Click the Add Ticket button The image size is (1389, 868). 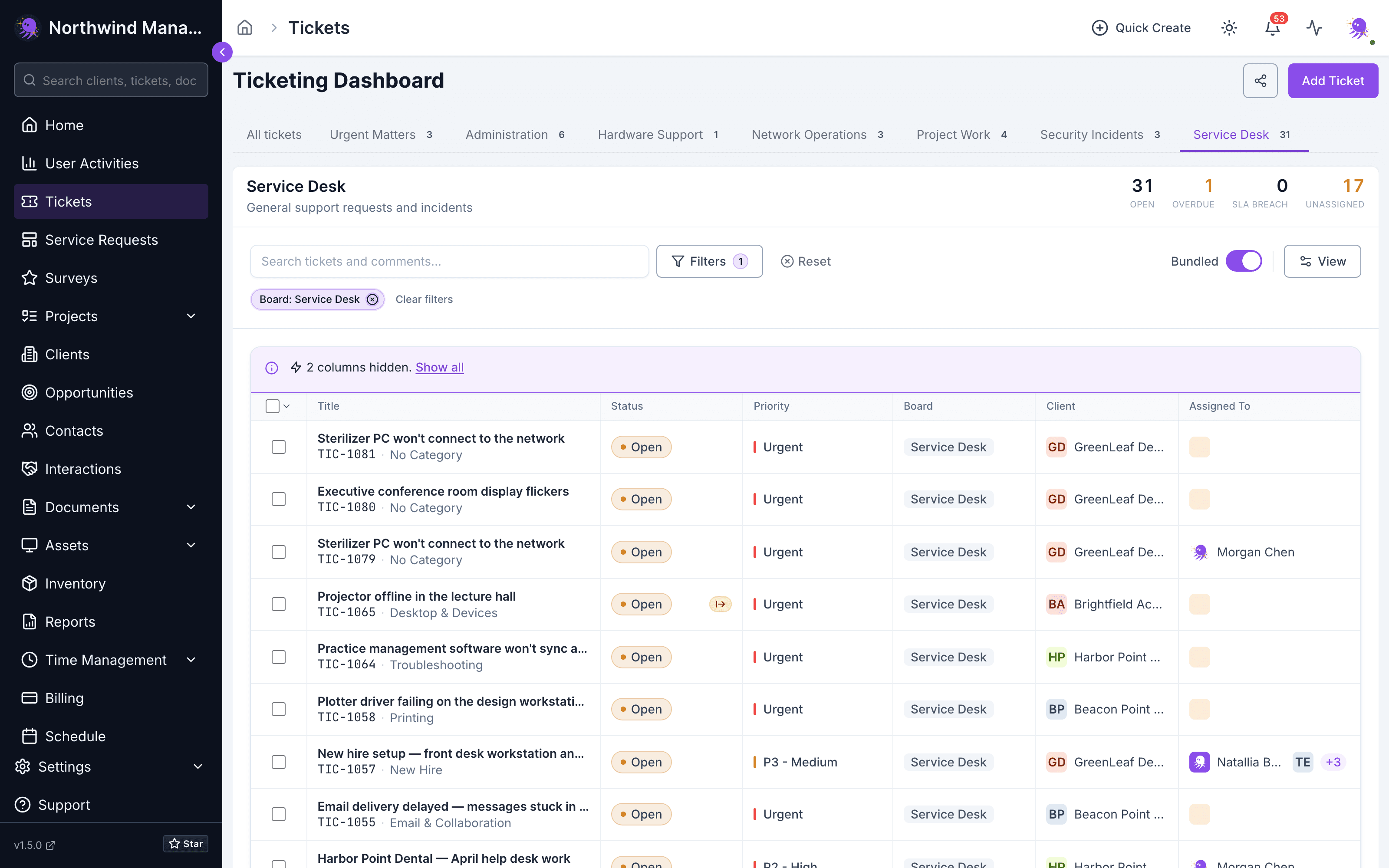(x=1333, y=81)
